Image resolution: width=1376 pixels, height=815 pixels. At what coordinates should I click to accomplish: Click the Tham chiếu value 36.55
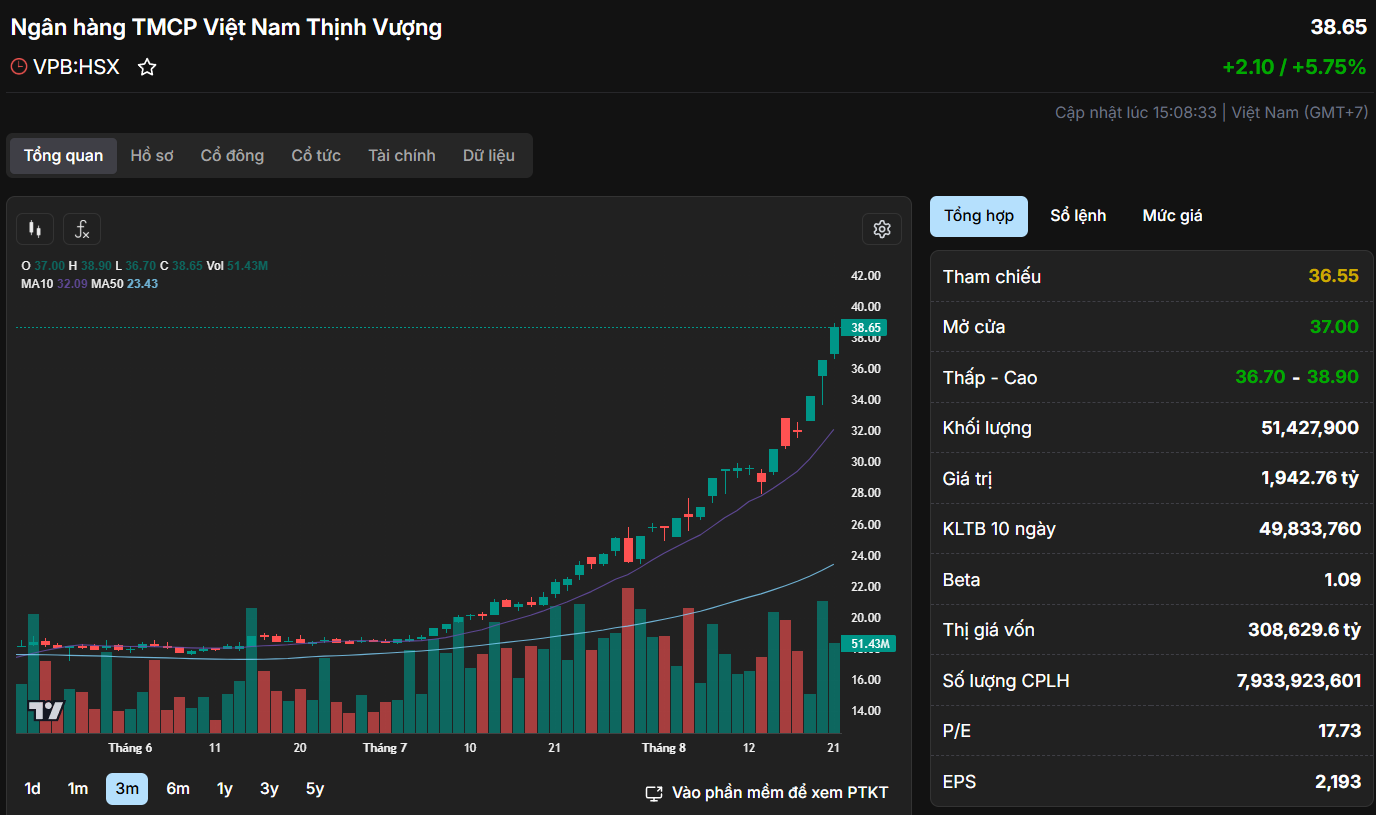(1334, 276)
